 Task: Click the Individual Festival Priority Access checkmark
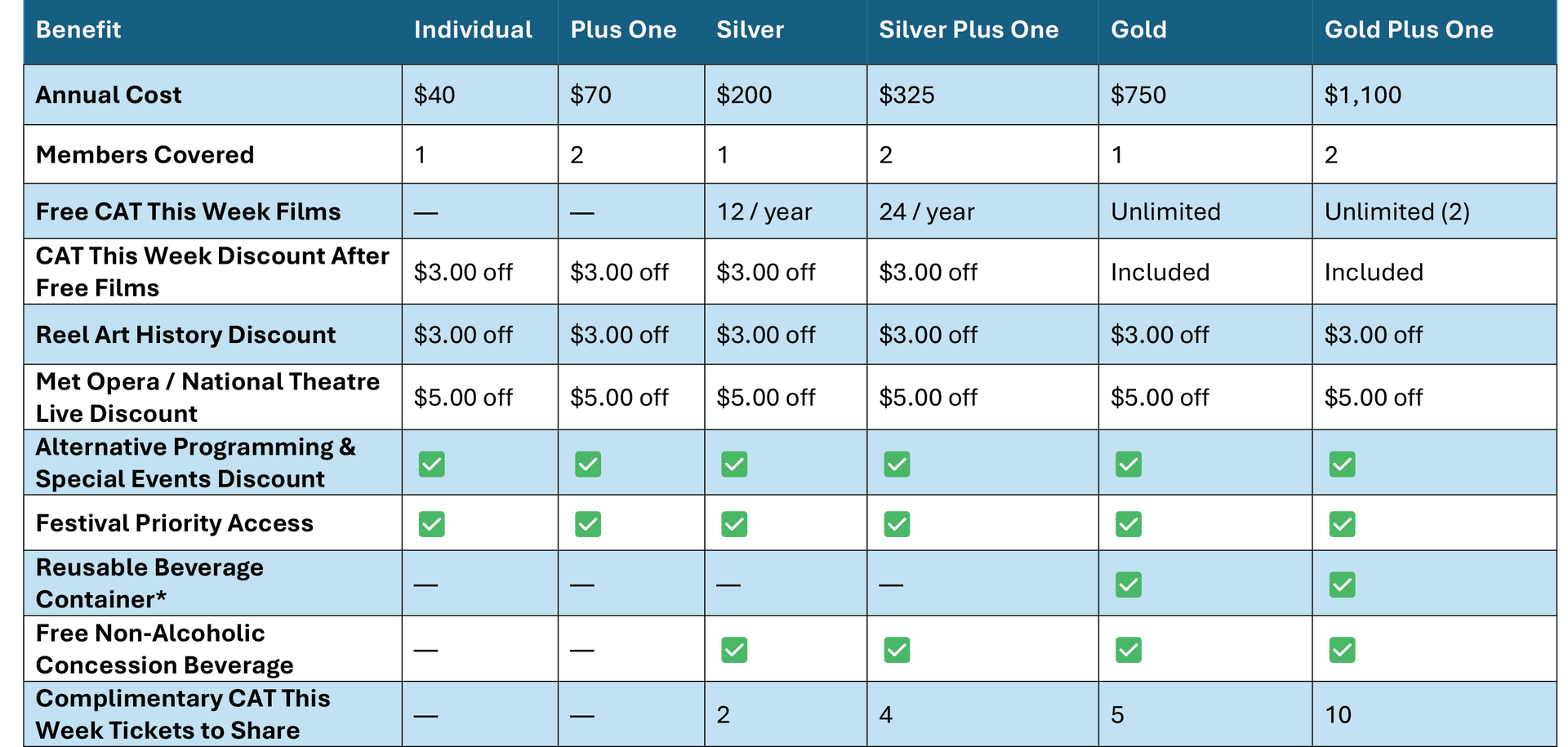coord(431,524)
